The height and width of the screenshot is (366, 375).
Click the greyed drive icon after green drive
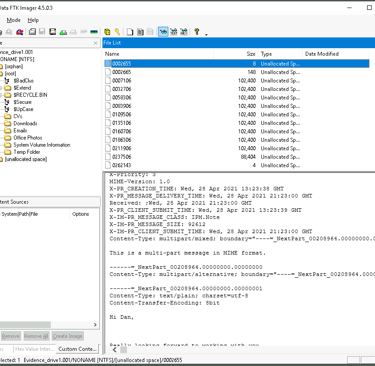click(x=73, y=32)
